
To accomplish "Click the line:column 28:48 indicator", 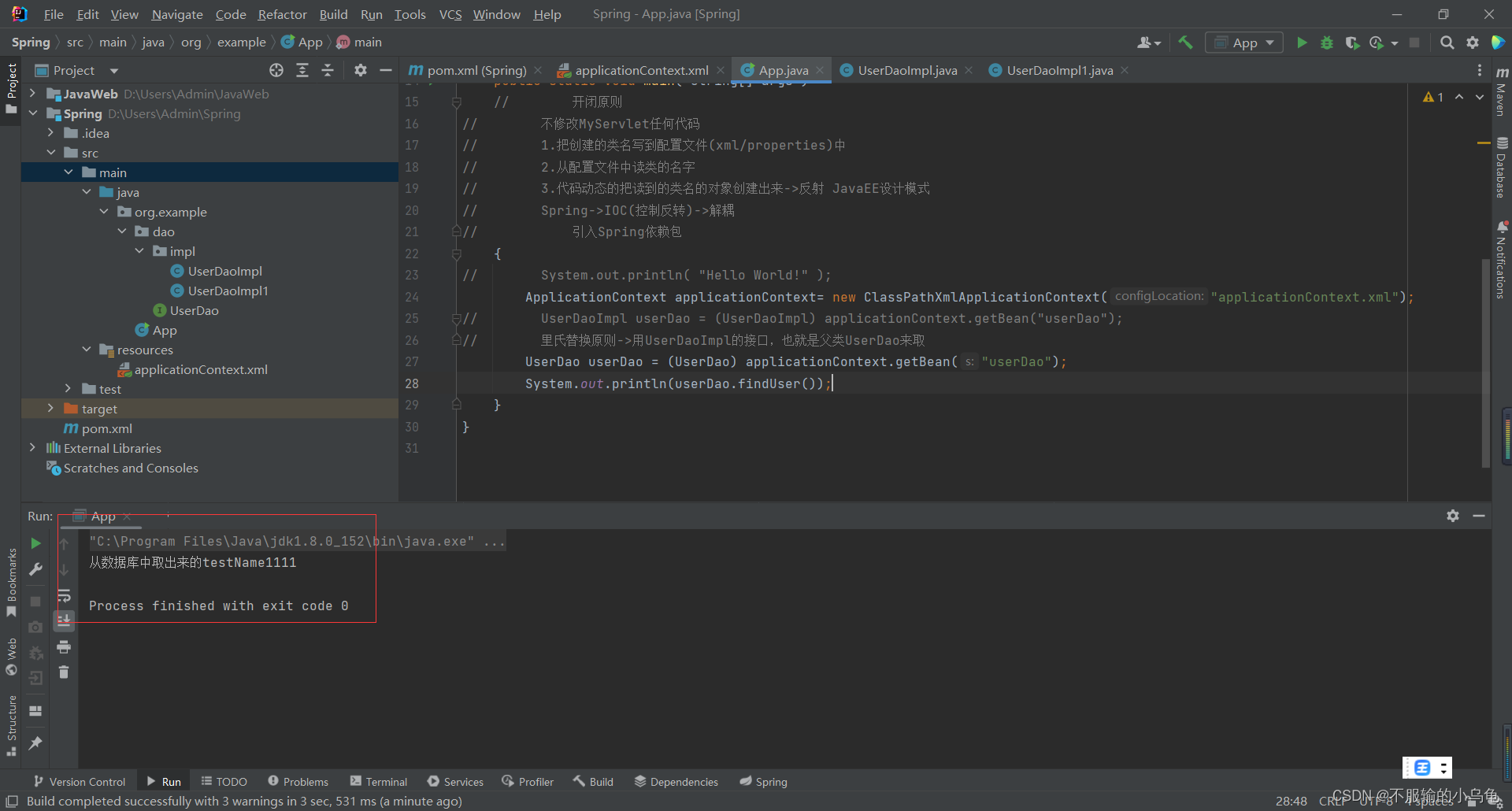I will tap(1291, 801).
